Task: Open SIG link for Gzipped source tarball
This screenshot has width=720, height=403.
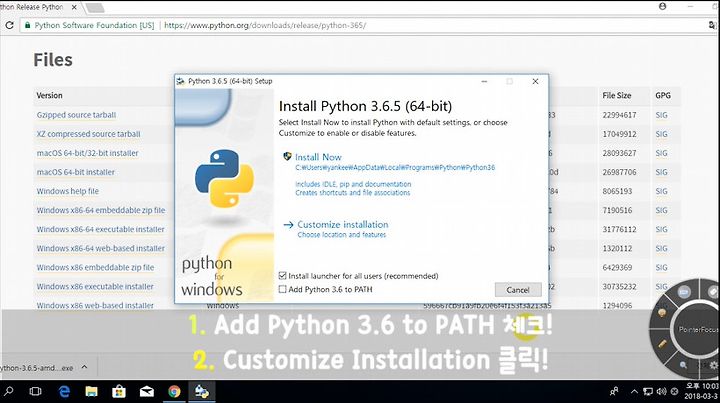Action: (662, 115)
